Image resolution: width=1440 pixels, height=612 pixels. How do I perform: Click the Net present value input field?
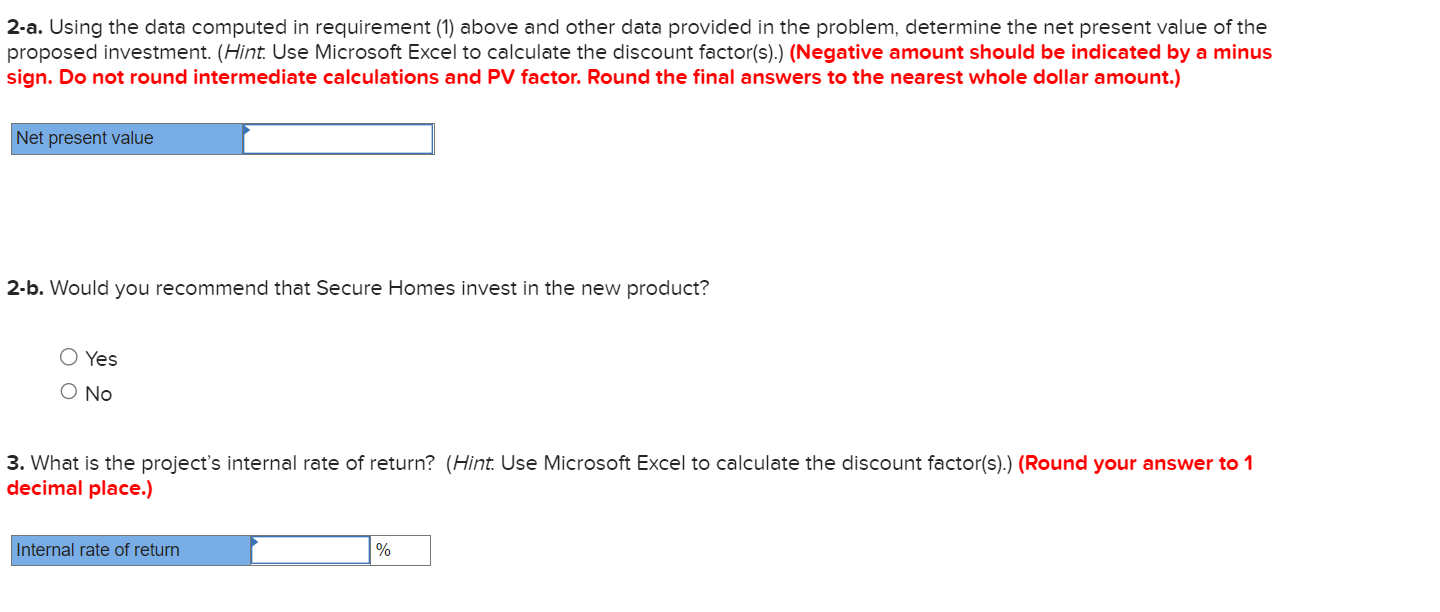click(338, 139)
